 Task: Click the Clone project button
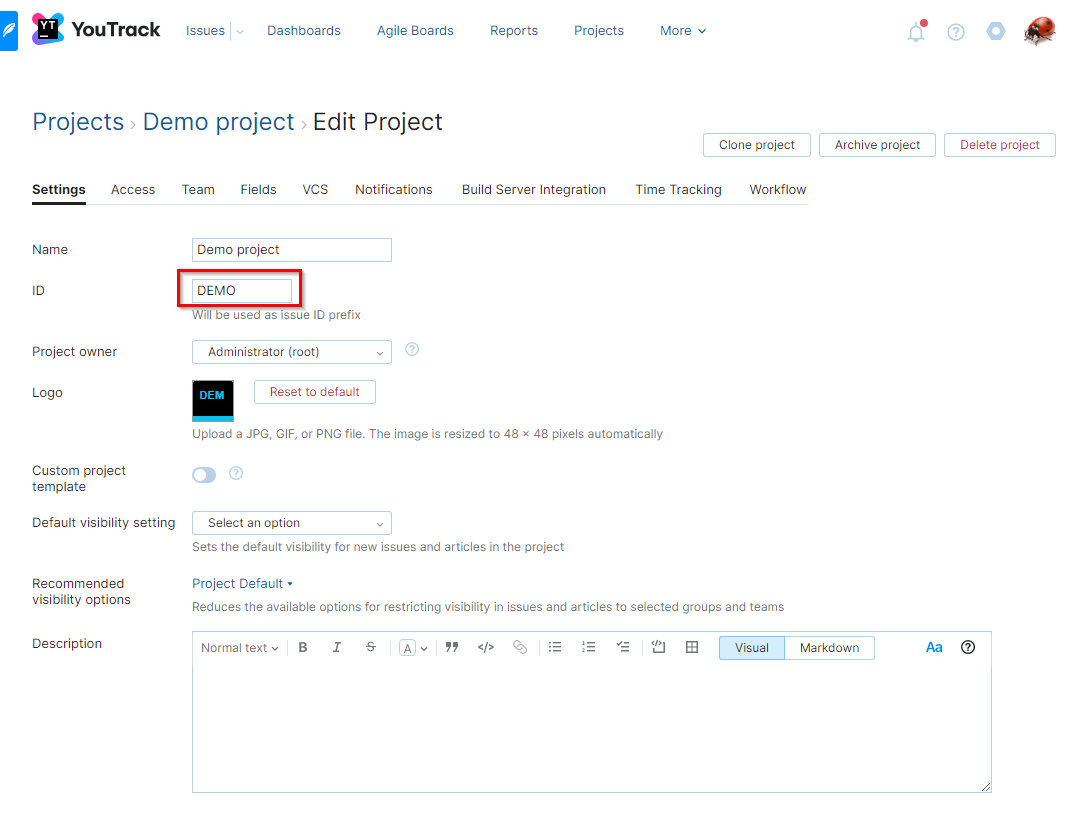[756, 144]
